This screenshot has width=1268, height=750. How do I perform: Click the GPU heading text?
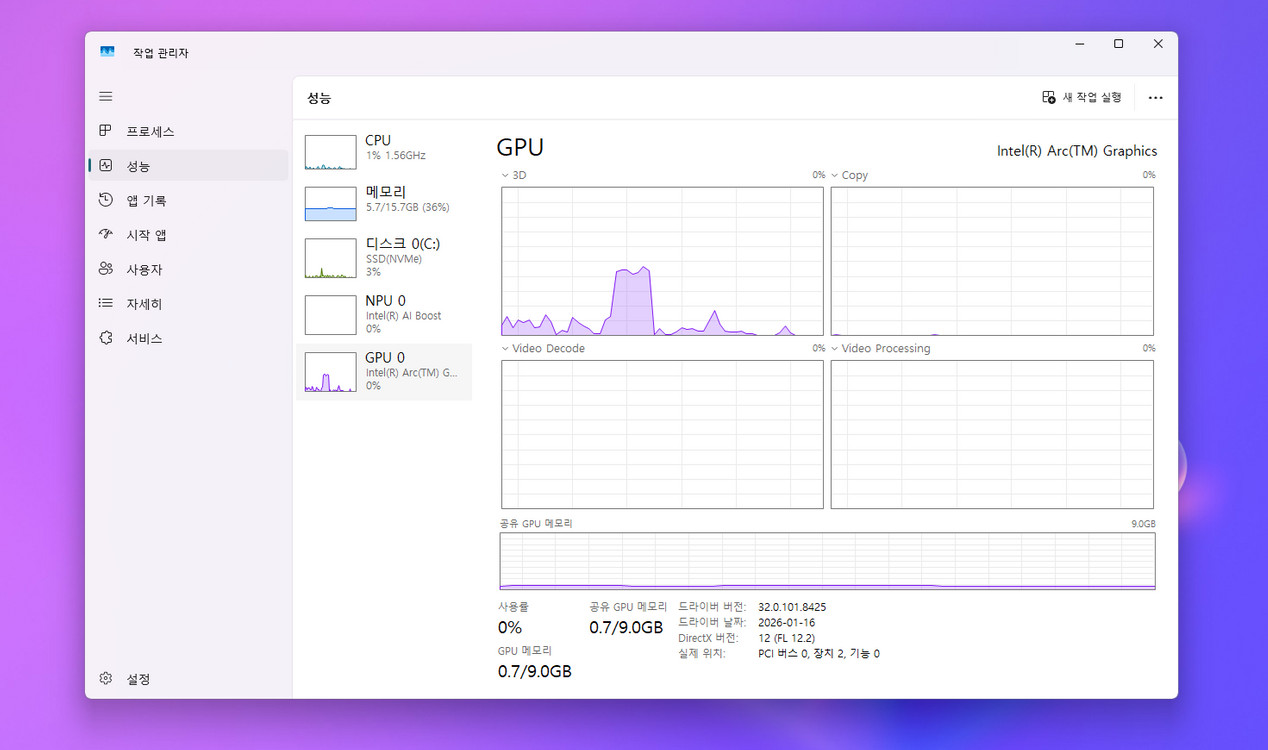pos(520,148)
